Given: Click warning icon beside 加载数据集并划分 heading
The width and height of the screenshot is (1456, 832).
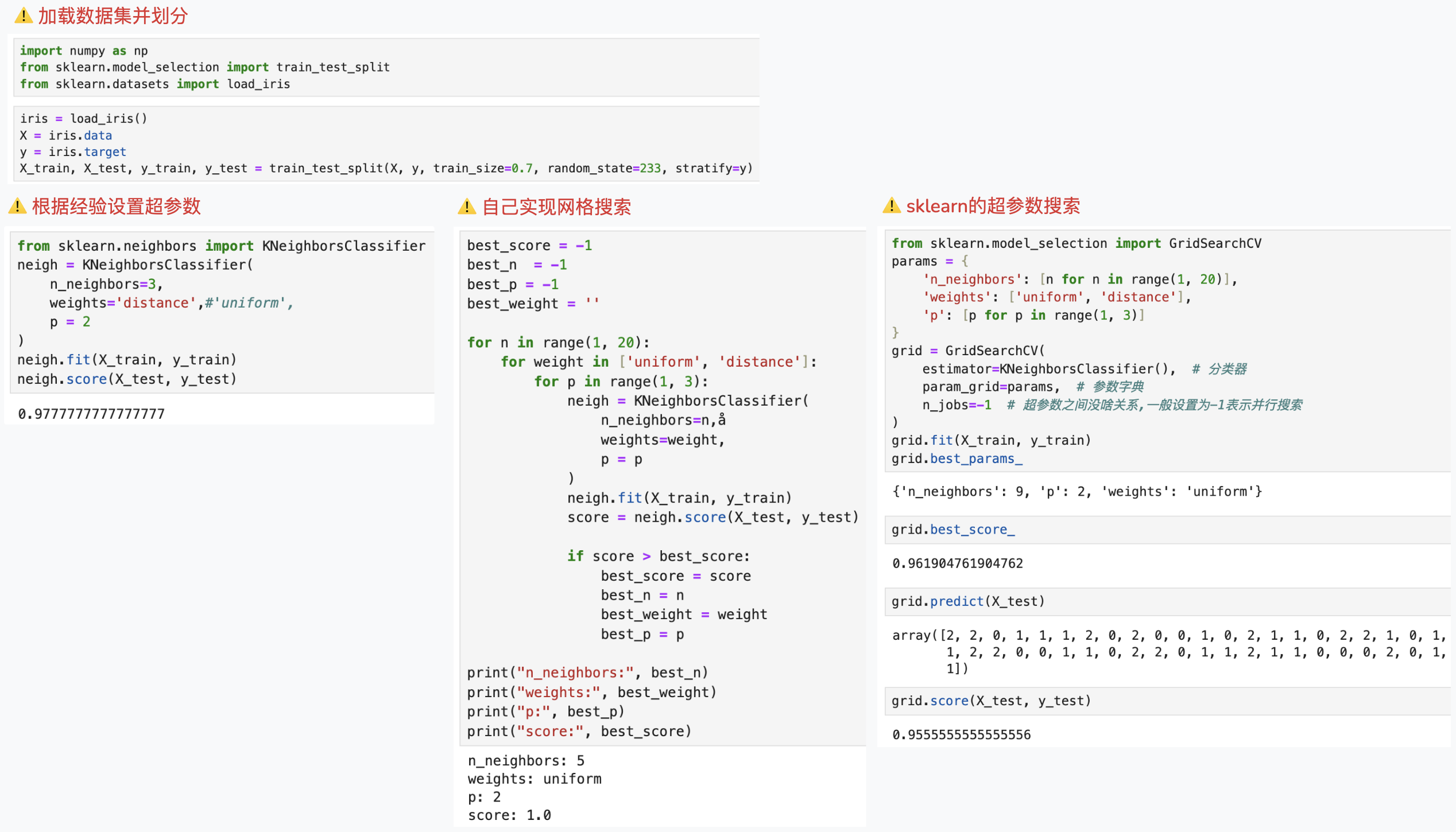Looking at the screenshot, I should click(23, 16).
